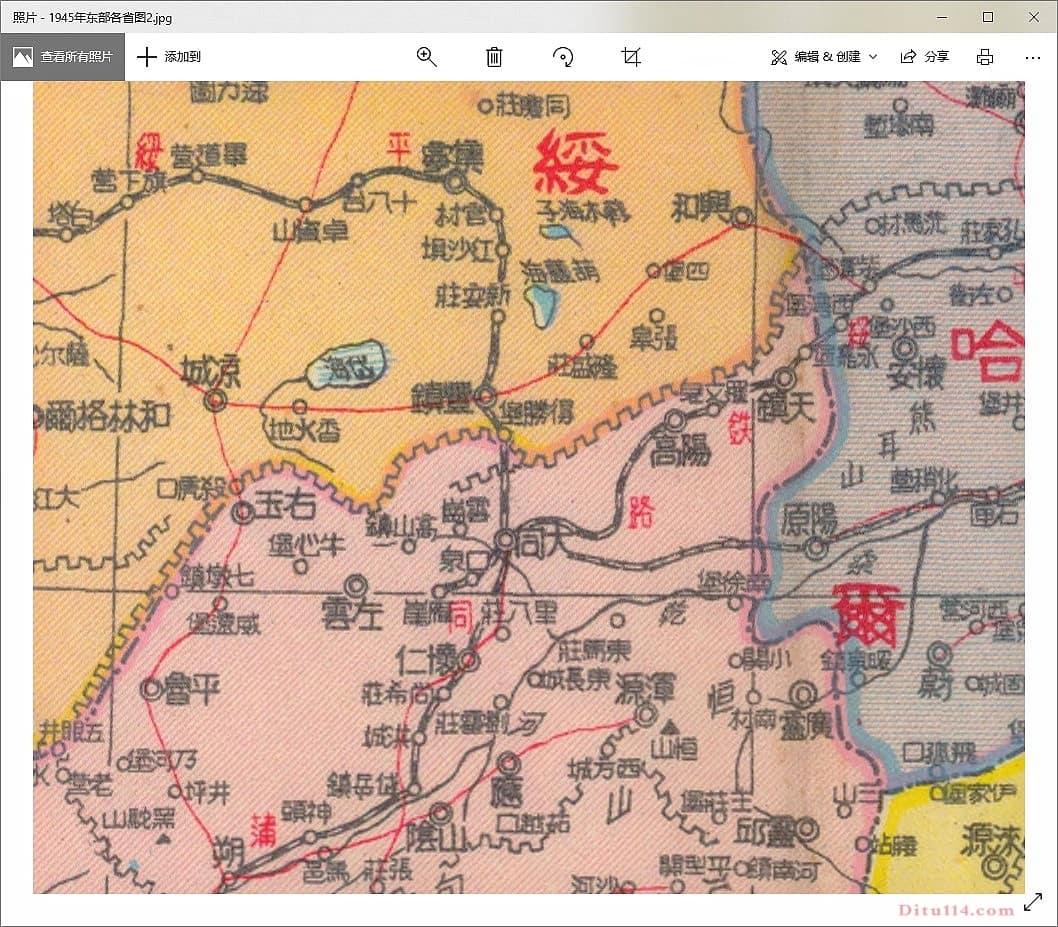Maximize the Photos window
This screenshot has height=927, width=1058.
point(988,17)
